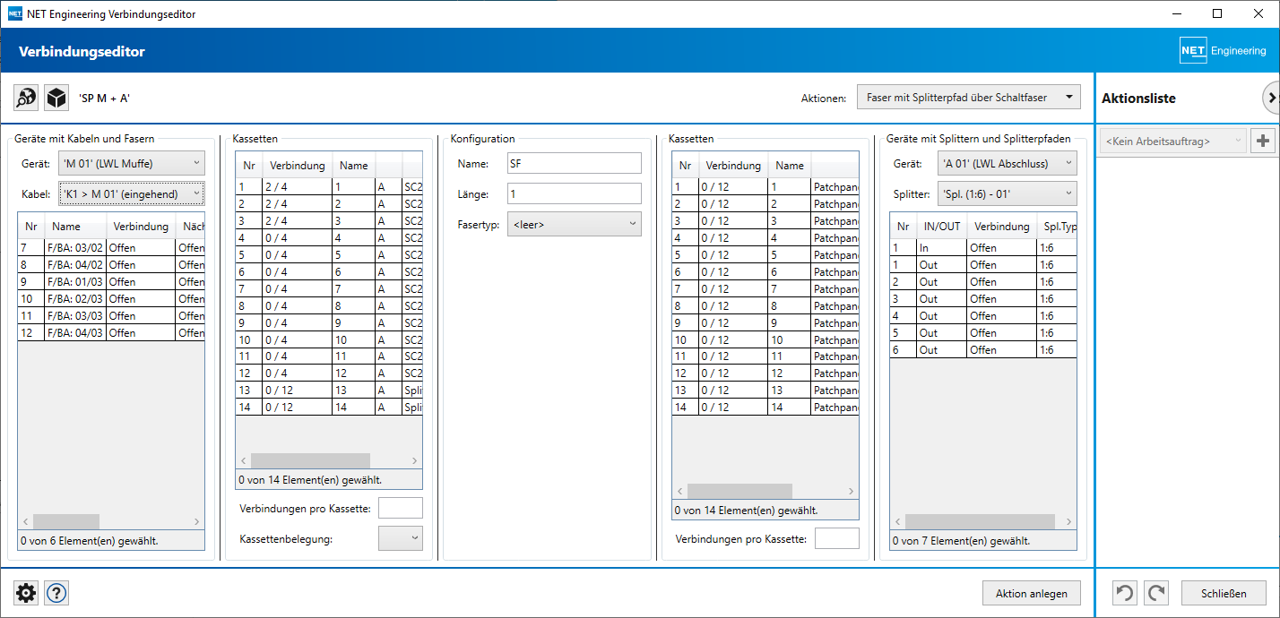Click right Kassetten Name column header
This screenshot has height=618, width=1280.
coord(790,166)
